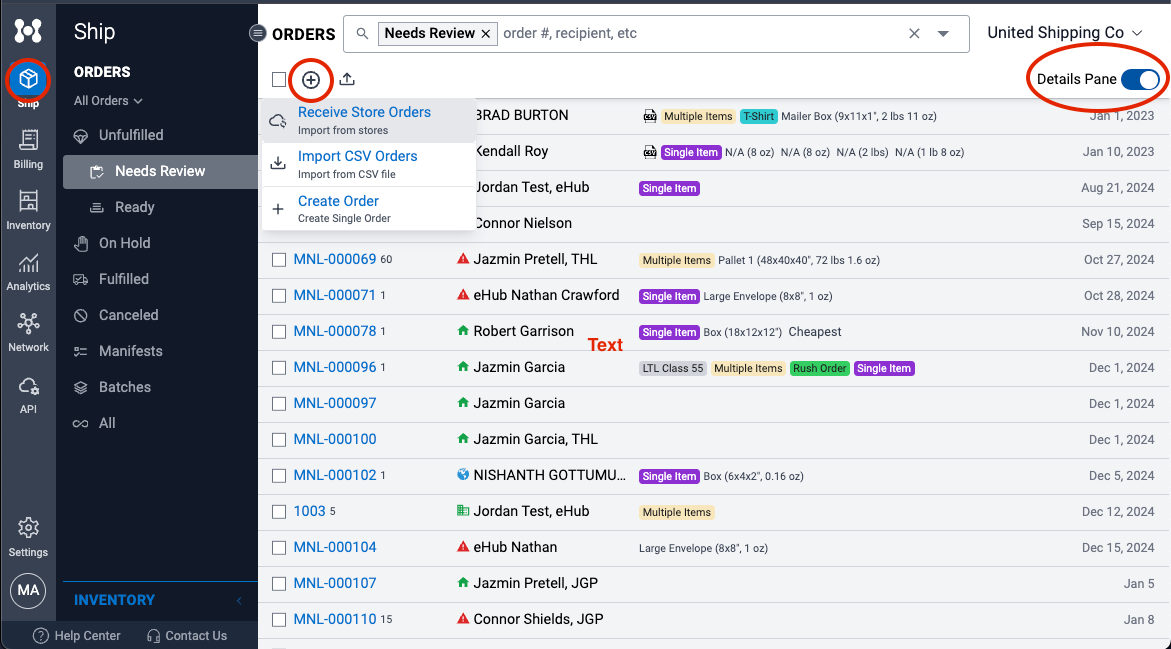This screenshot has height=649, width=1171.
Task: Click inside the order search field
Action: (650, 33)
